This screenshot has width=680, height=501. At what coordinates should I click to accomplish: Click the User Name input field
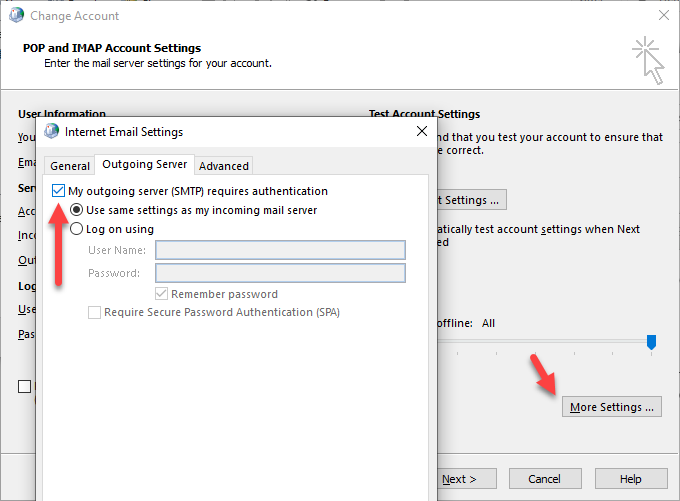tap(280, 250)
